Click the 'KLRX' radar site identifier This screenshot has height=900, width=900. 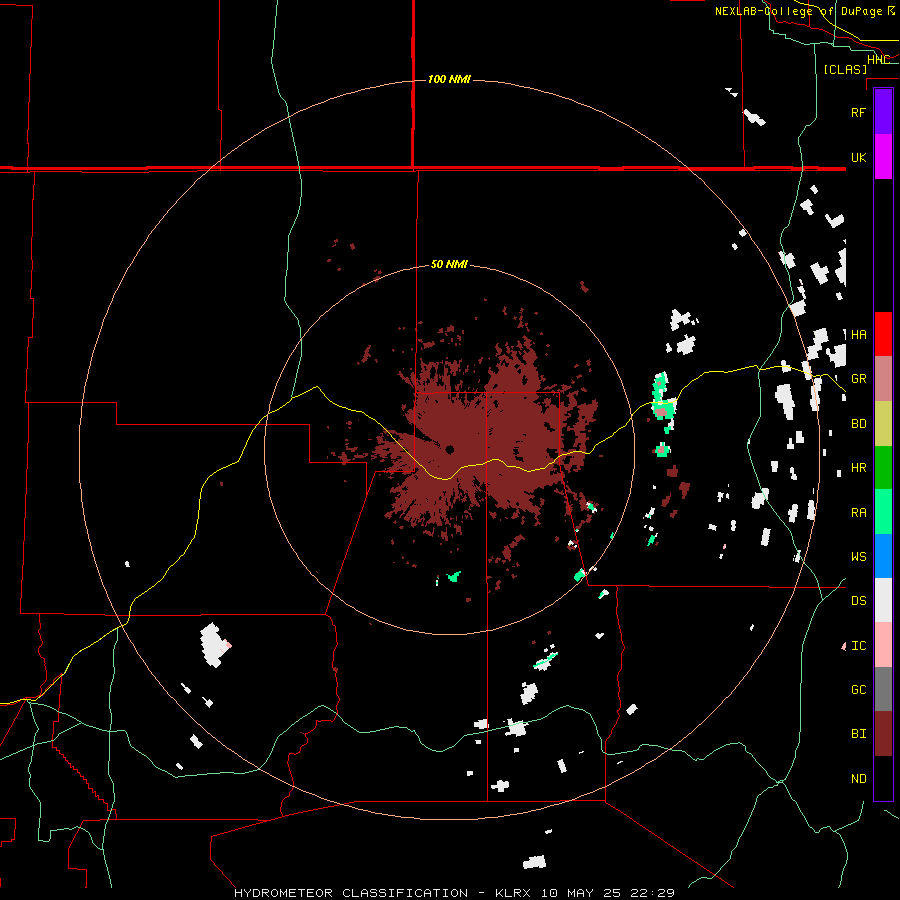513,893
